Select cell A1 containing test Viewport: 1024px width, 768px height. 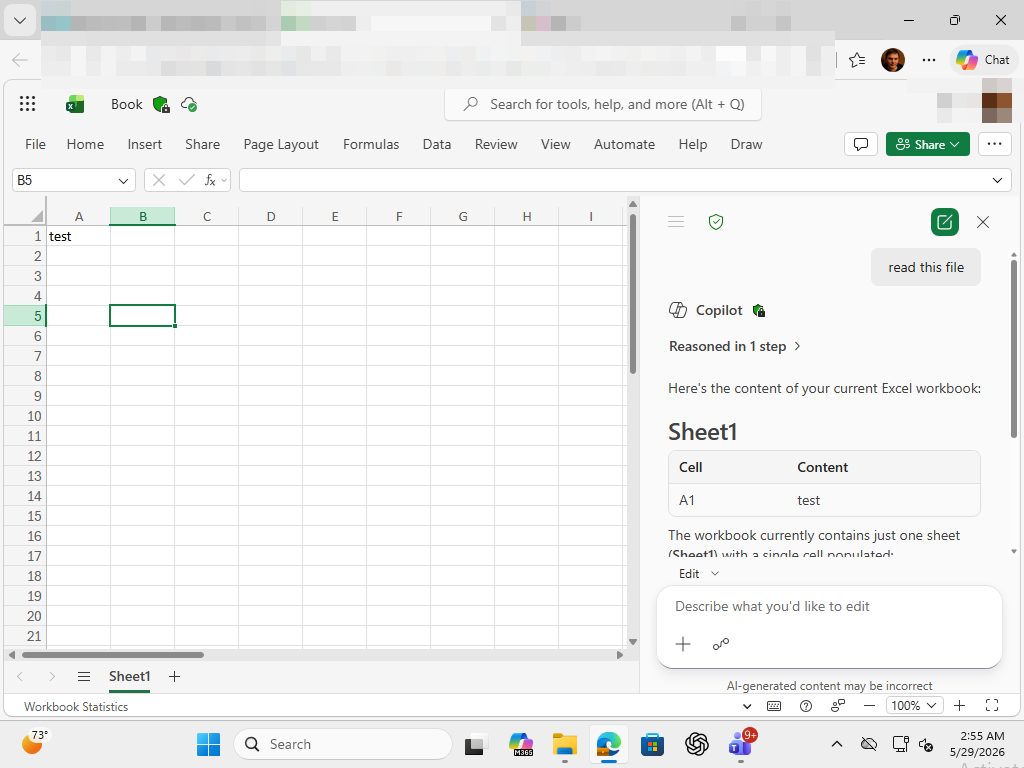pyautogui.click(x=78, y=236)
